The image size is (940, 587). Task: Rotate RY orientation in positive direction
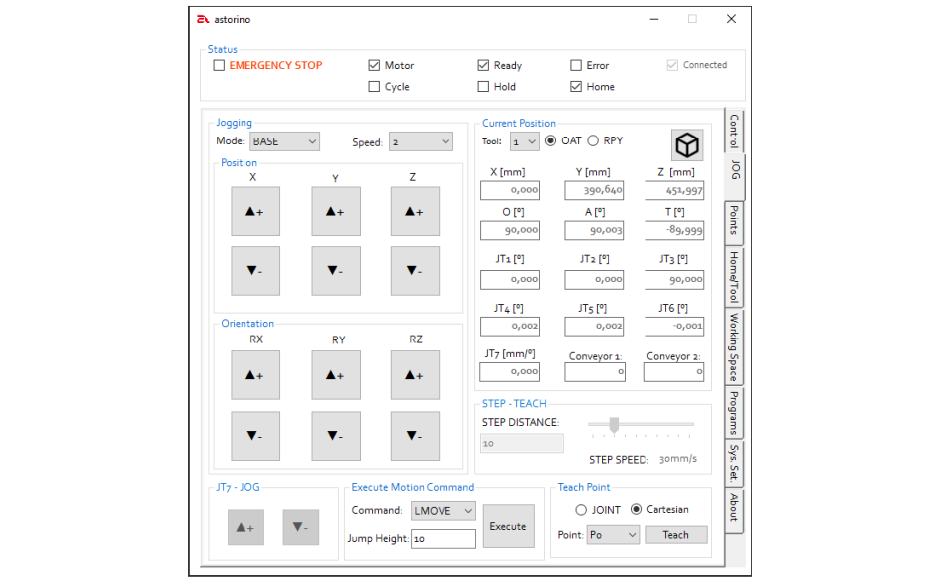pos(336,375)
